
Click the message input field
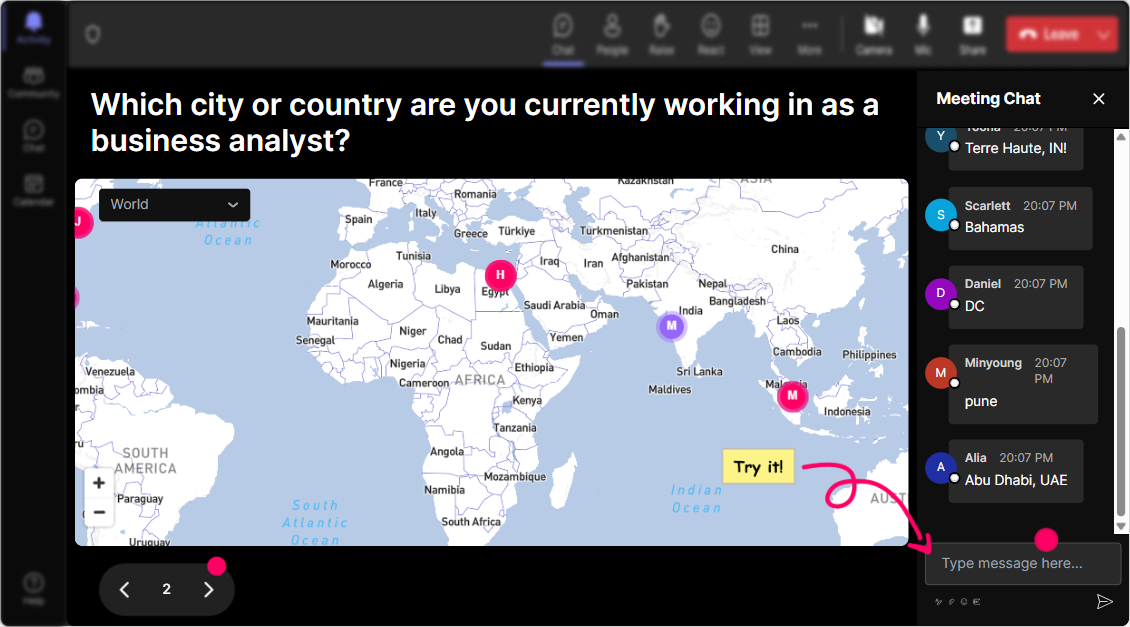(x=1023, y=564)
